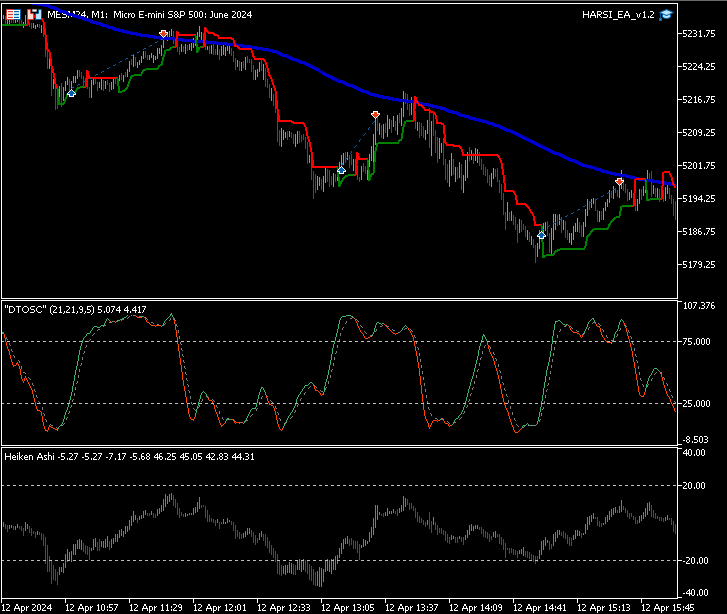Select the blue buy arrow near 10:57
Image resolution: width=727 pixels, height=614 pixels.
[x=71, y=93]
